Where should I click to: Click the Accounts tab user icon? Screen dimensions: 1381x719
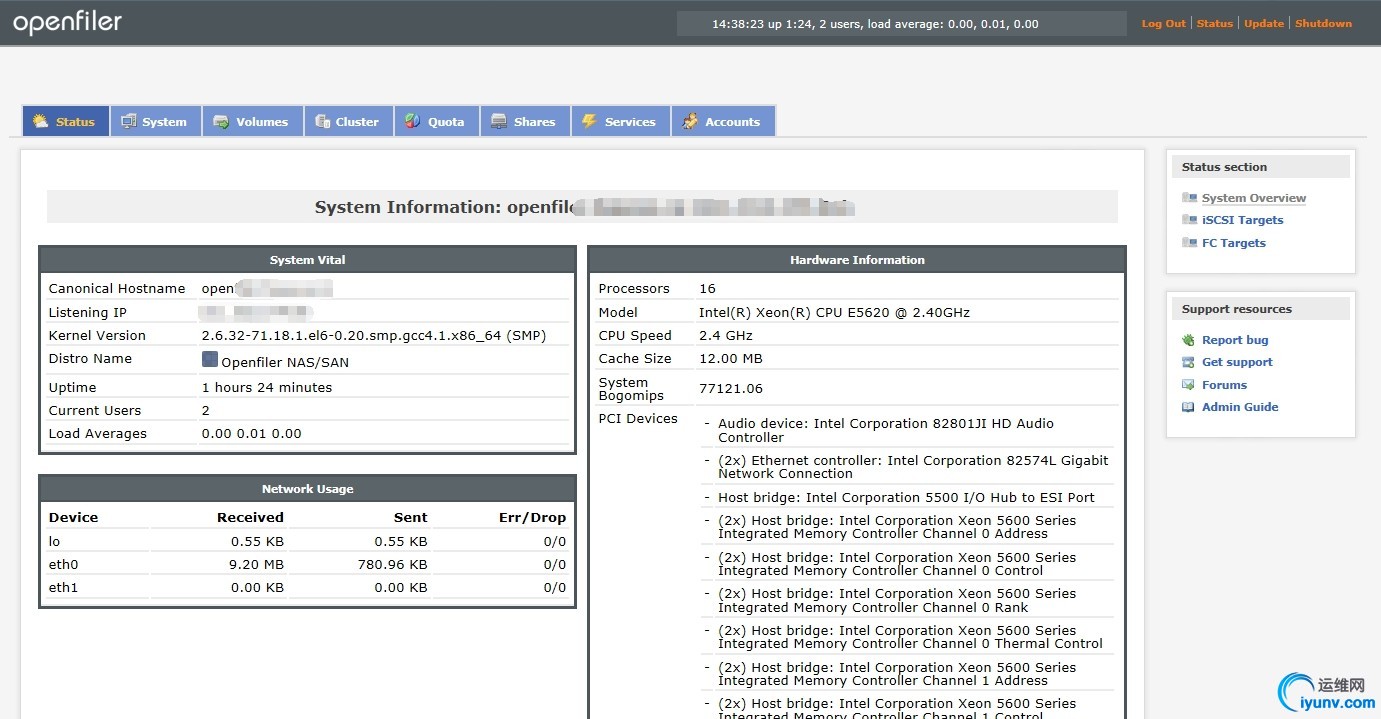point(690,122)
